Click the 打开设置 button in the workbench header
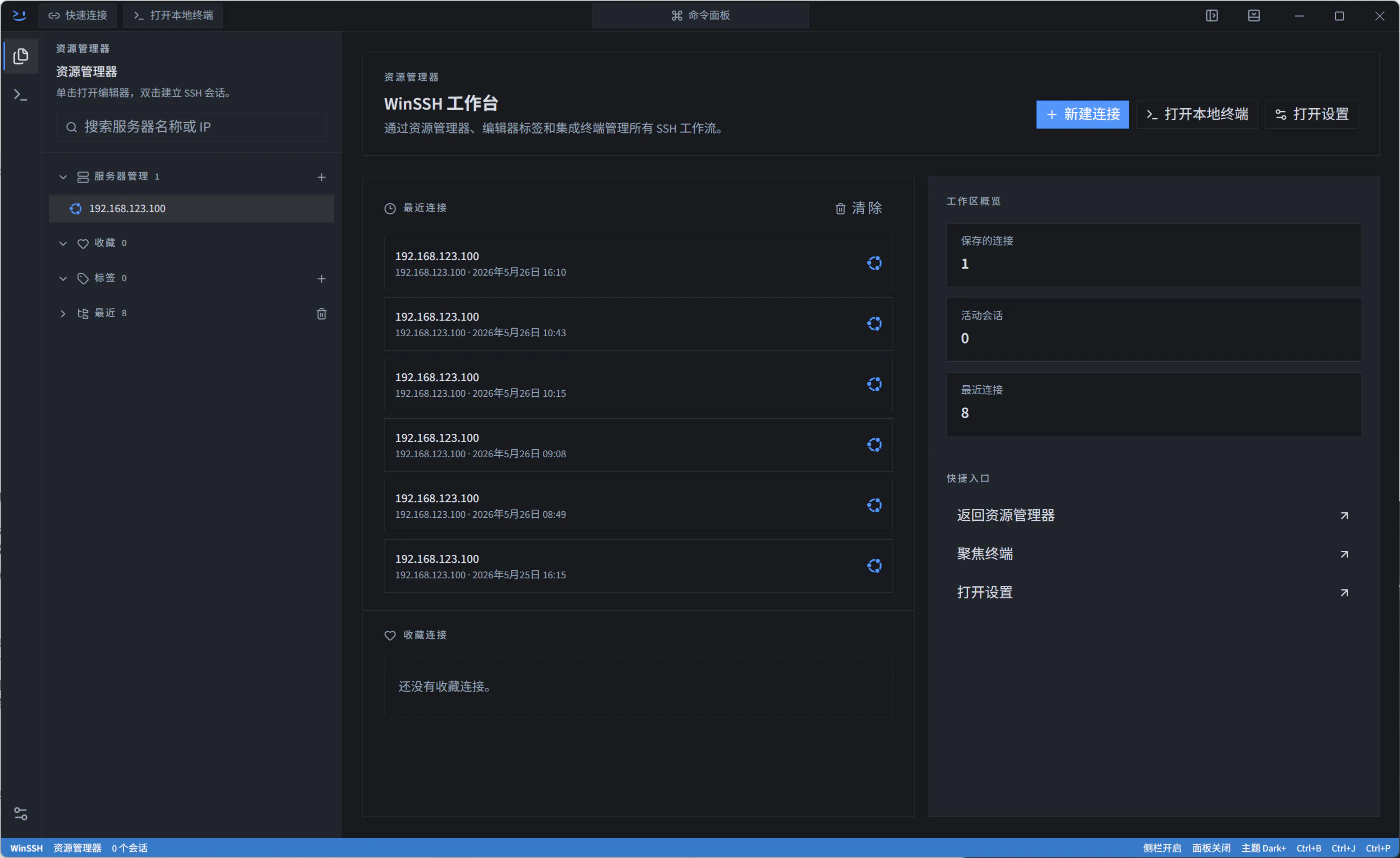 pyautogui.click(x=1311, y=114)
